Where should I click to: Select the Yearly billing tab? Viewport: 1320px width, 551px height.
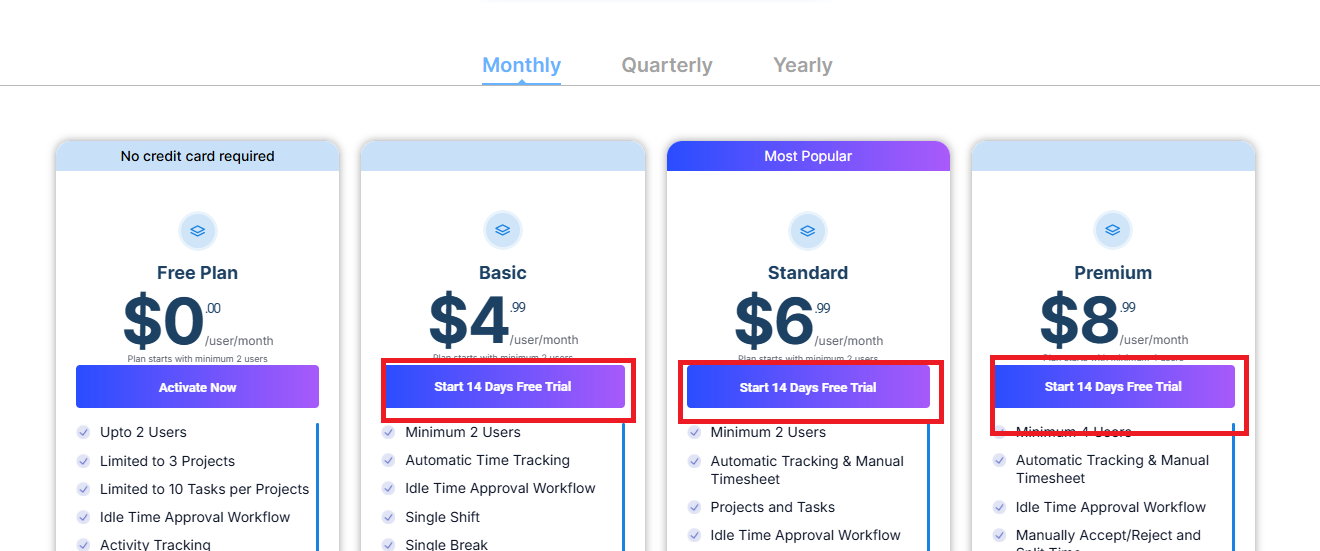click(803, 65)
